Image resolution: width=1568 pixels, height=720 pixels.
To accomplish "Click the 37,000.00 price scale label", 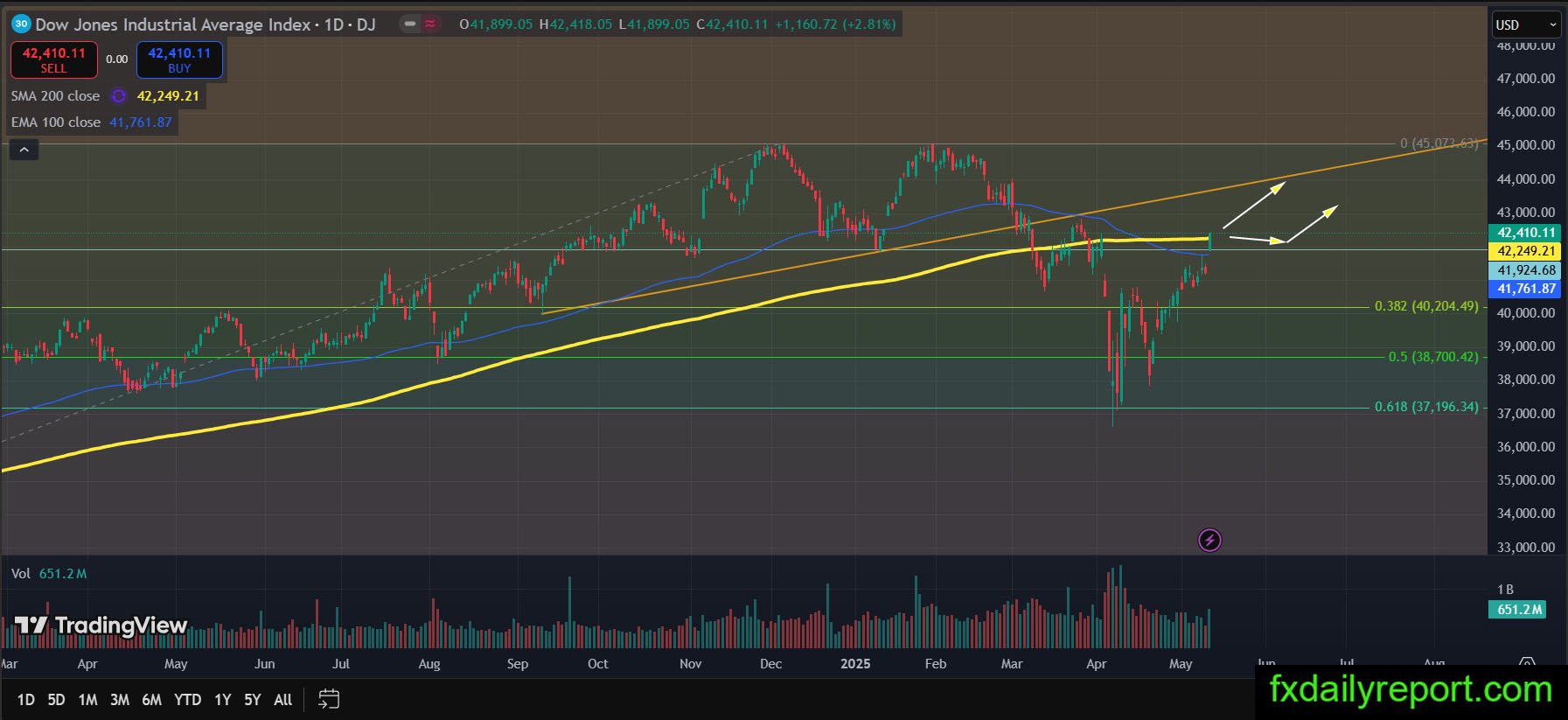I will (x=1526, y=414).
